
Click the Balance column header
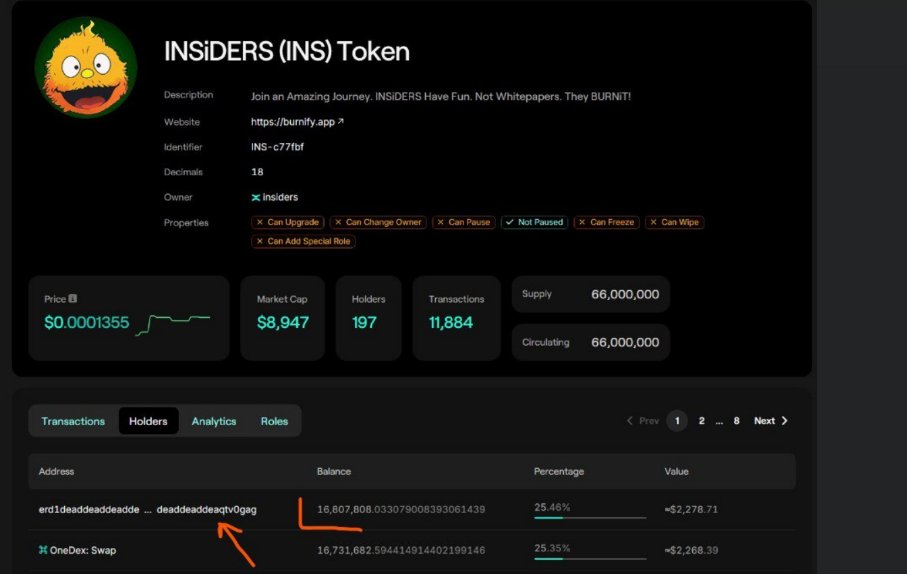click(334, 472)
